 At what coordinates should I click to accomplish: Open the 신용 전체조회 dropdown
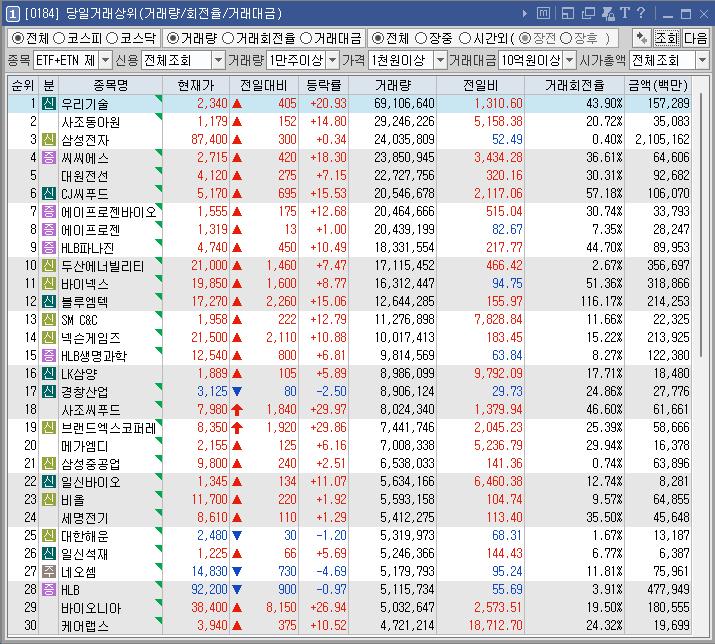(x=218, y=60)
